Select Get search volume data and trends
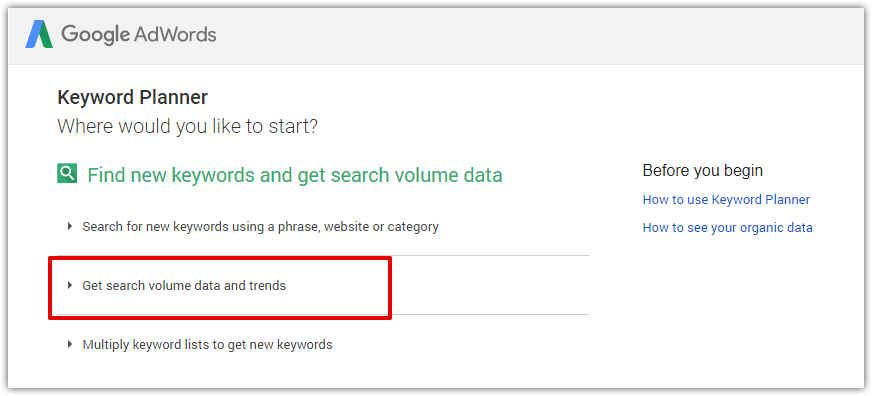Viewport: 872px width, 396px height. 184,286
